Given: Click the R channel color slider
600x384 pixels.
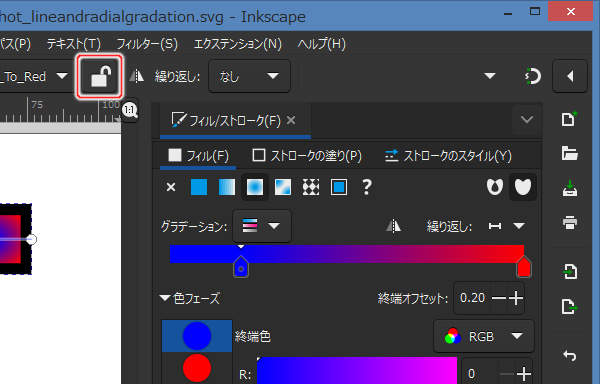Looking at the screenshot, I should tap(357, 370).
